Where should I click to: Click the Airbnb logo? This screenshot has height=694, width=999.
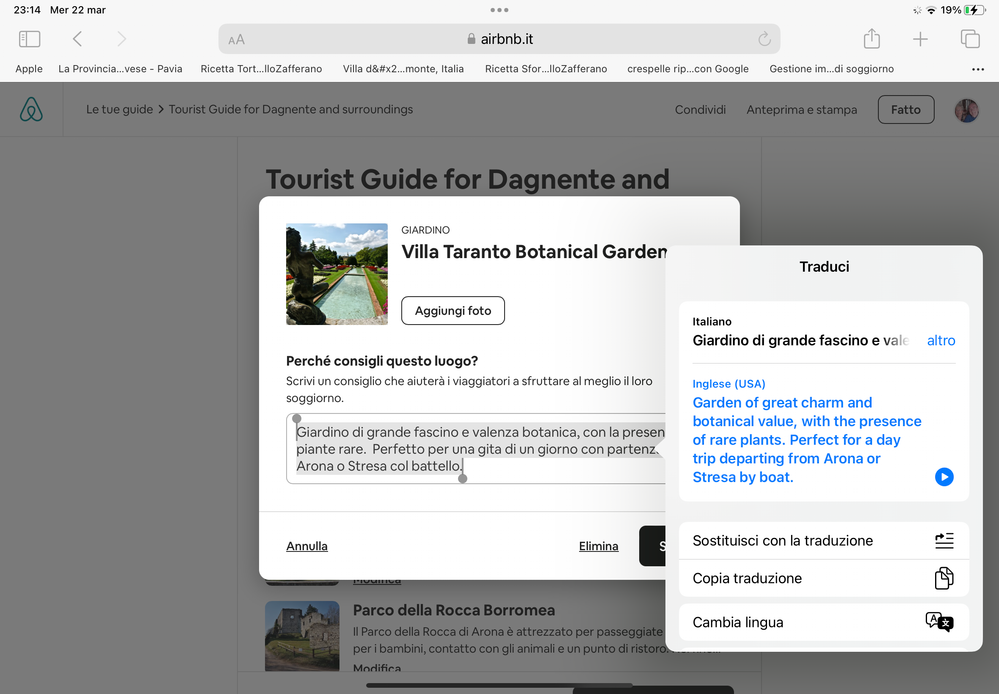coord(31,110)
